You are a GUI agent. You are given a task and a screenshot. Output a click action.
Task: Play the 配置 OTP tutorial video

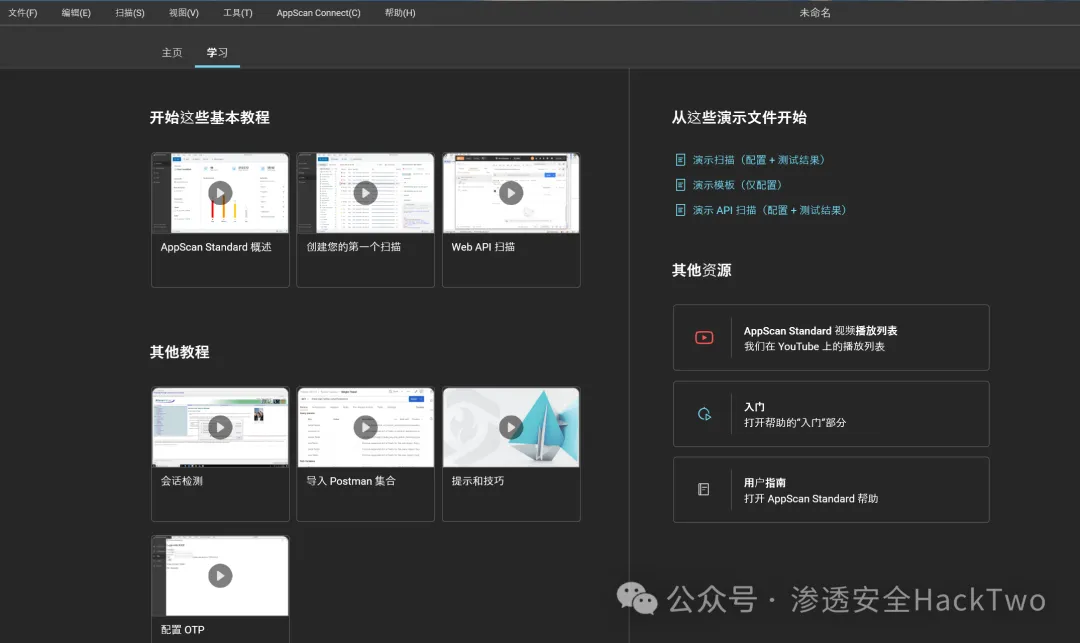coord(220,576)
